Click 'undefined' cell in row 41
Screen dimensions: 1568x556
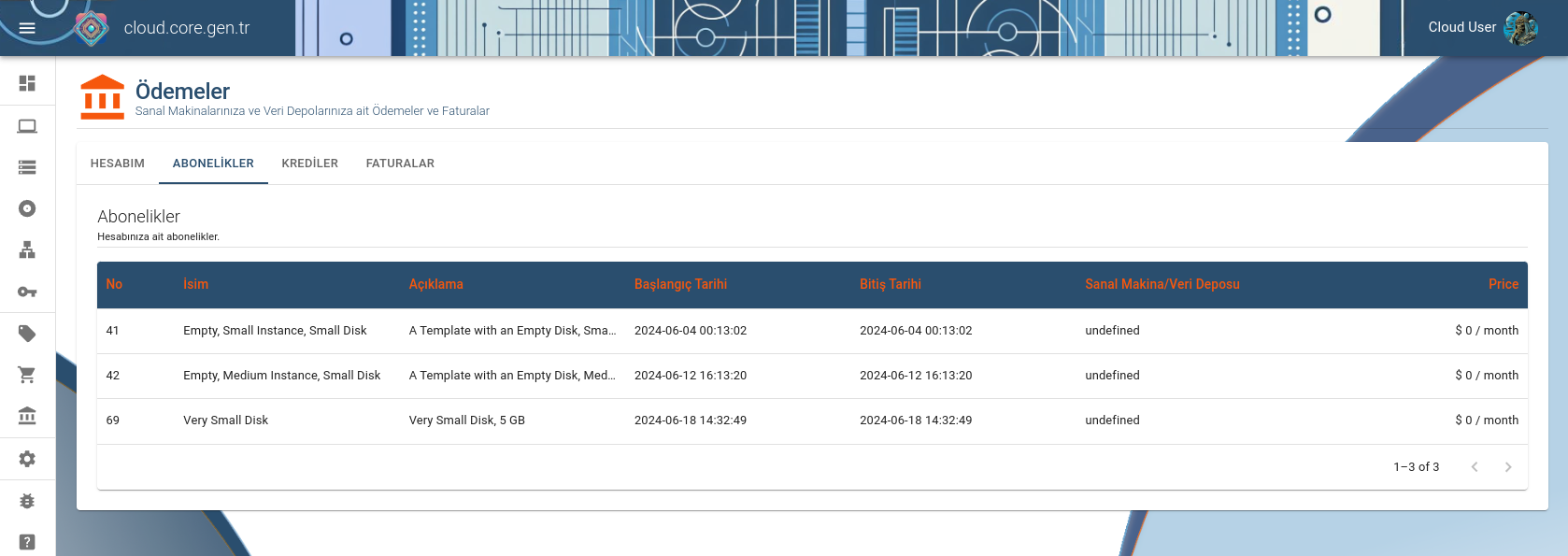[x=1112, y=331]
